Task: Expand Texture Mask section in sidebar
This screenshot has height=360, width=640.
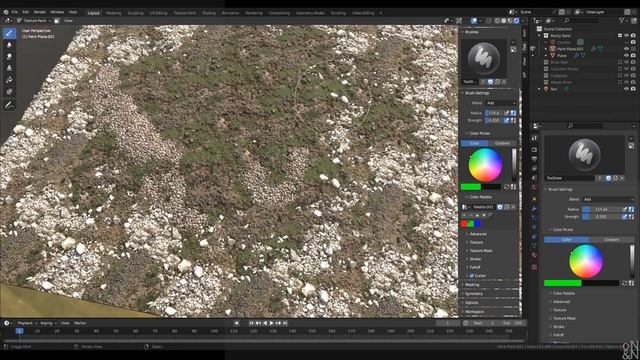Action: [x=480, y=251]
